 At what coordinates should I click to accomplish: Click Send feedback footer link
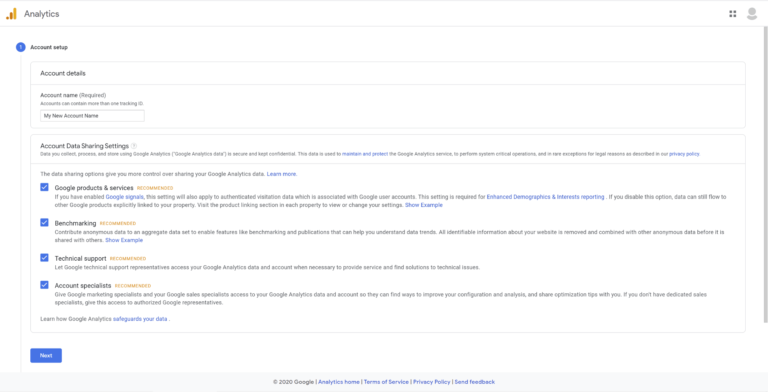(475, 382)
